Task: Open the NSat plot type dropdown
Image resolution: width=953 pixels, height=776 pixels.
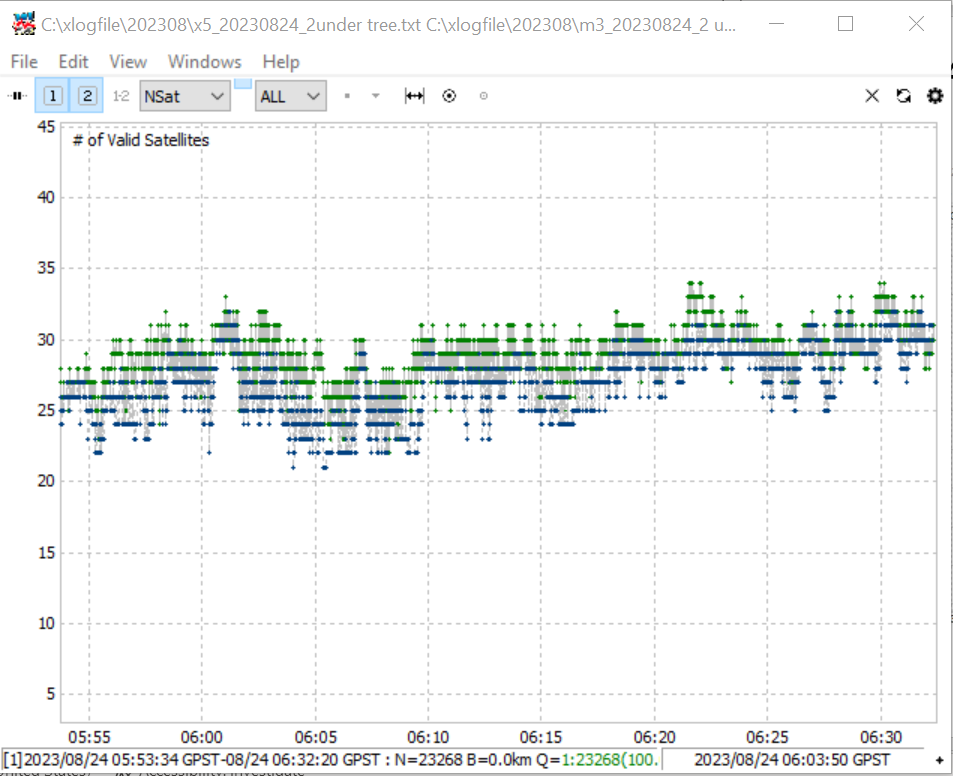Action: [185, 96]
